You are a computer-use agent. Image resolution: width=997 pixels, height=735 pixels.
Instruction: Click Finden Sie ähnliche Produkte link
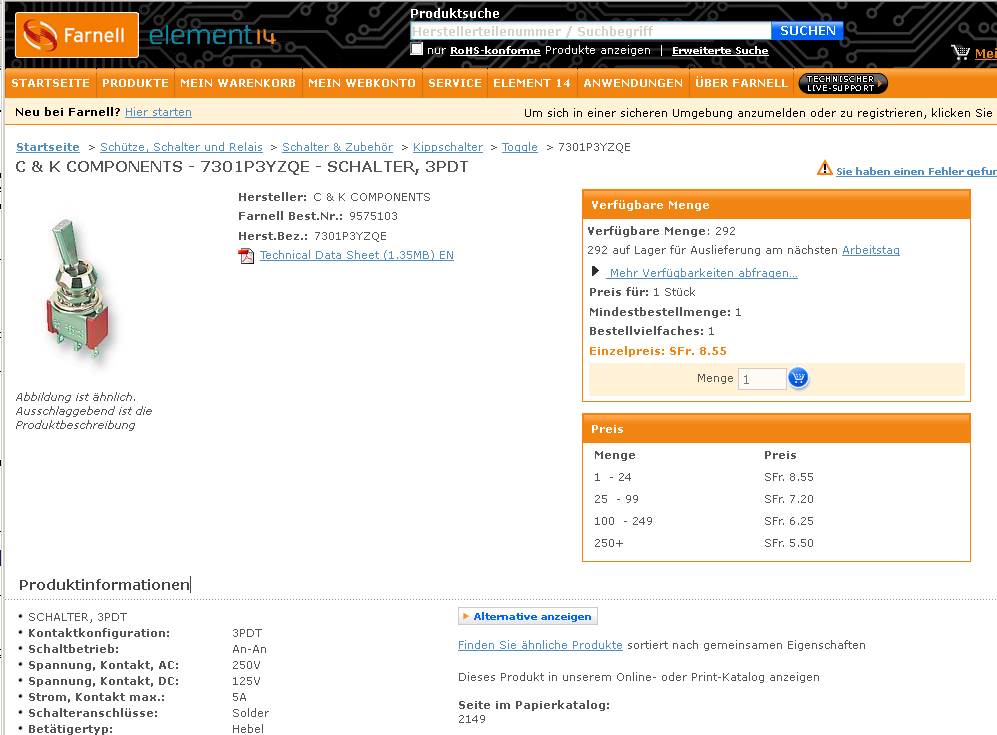pos(540,645)
